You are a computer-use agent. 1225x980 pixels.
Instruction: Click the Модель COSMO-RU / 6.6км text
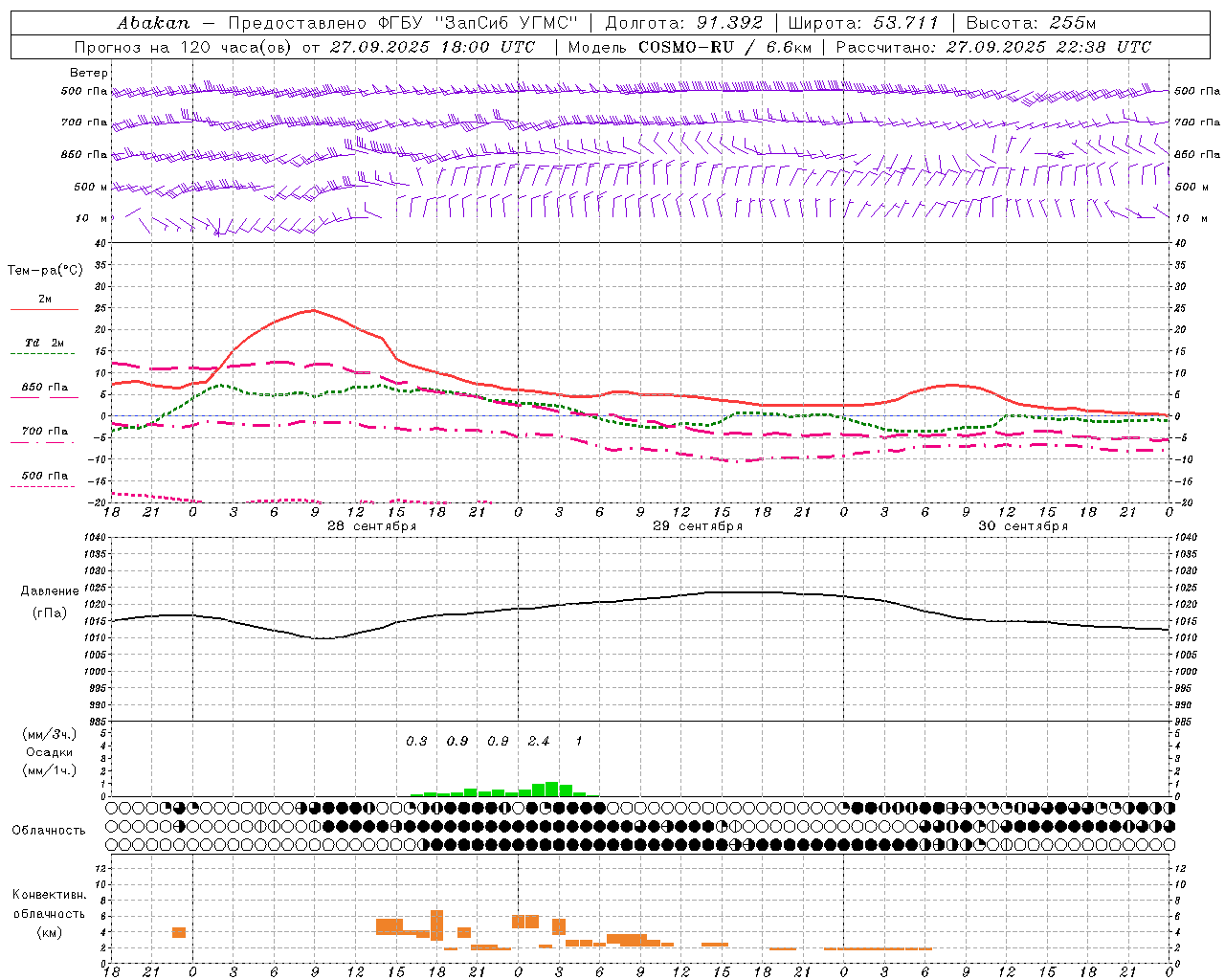689,47
